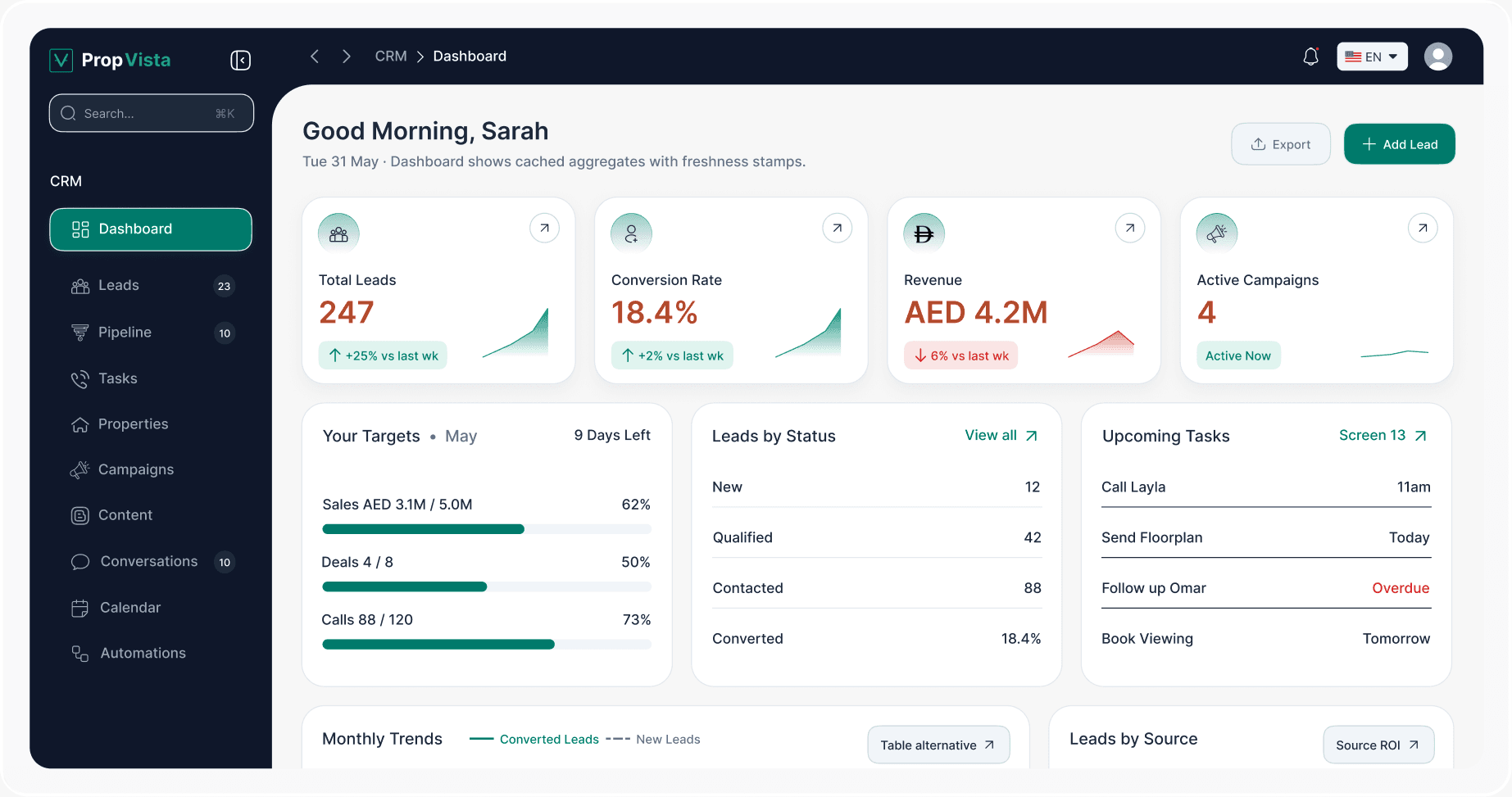
Task: Click the Properties house icon
Action: click(x=80, y=424)
